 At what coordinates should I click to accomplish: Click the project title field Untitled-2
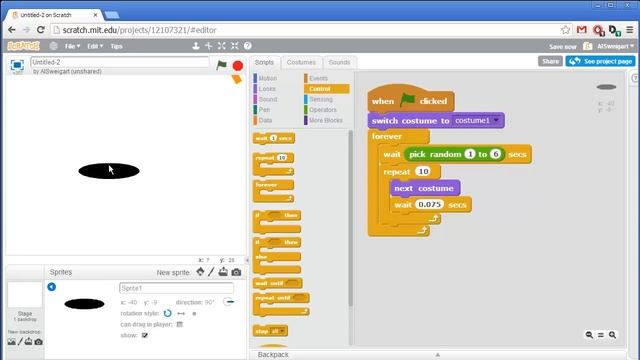pyautogui.click(x=120, y=62)
